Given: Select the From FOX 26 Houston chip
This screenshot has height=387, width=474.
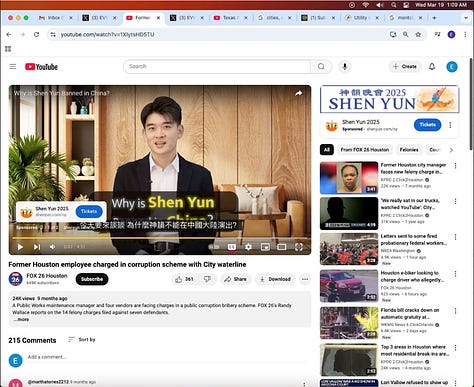Looking at the screenshot, I should tap(365, 150).
